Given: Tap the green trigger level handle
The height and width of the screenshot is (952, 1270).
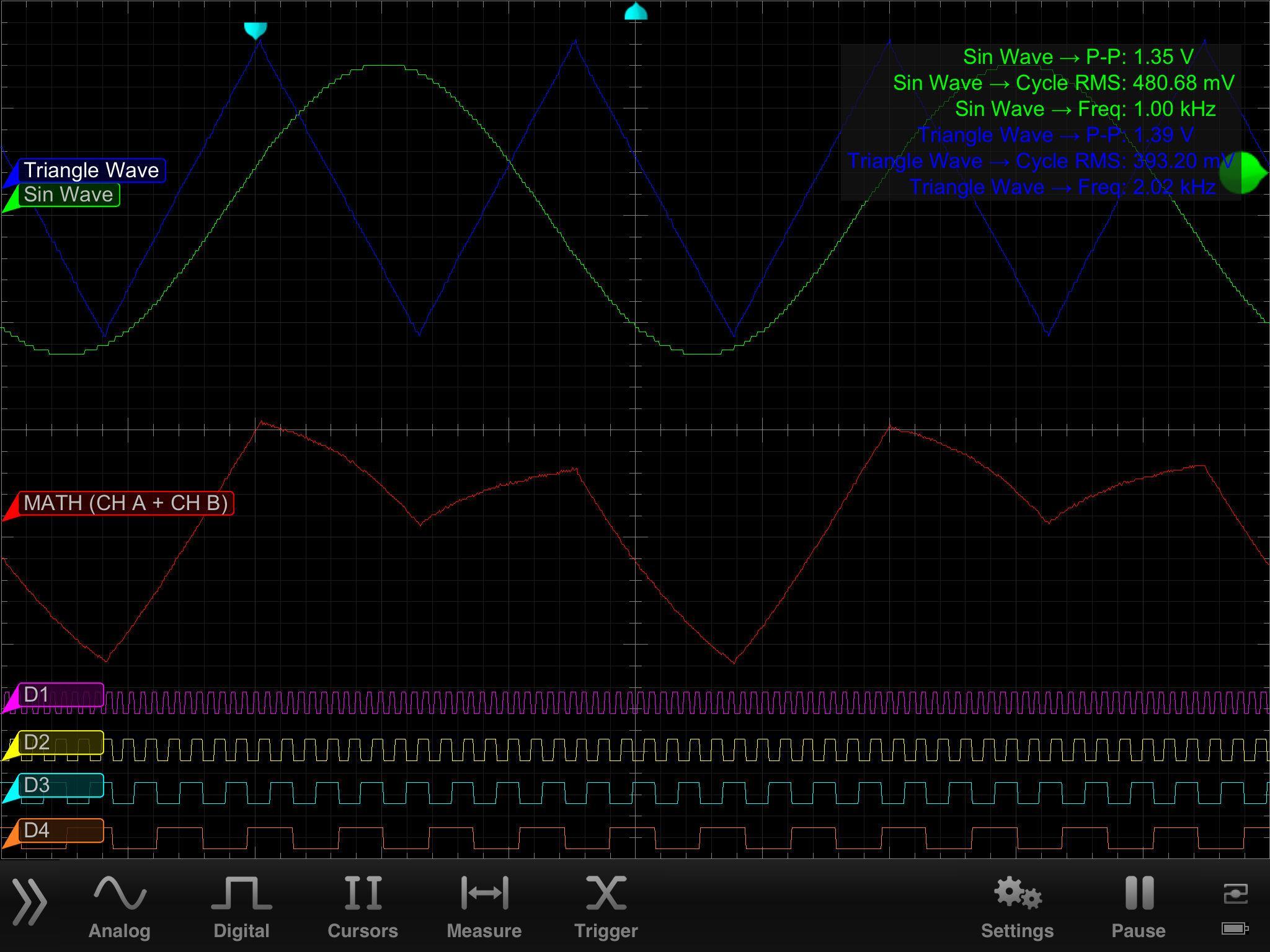Looking at the screenshot, I should tap(1243, 174).
